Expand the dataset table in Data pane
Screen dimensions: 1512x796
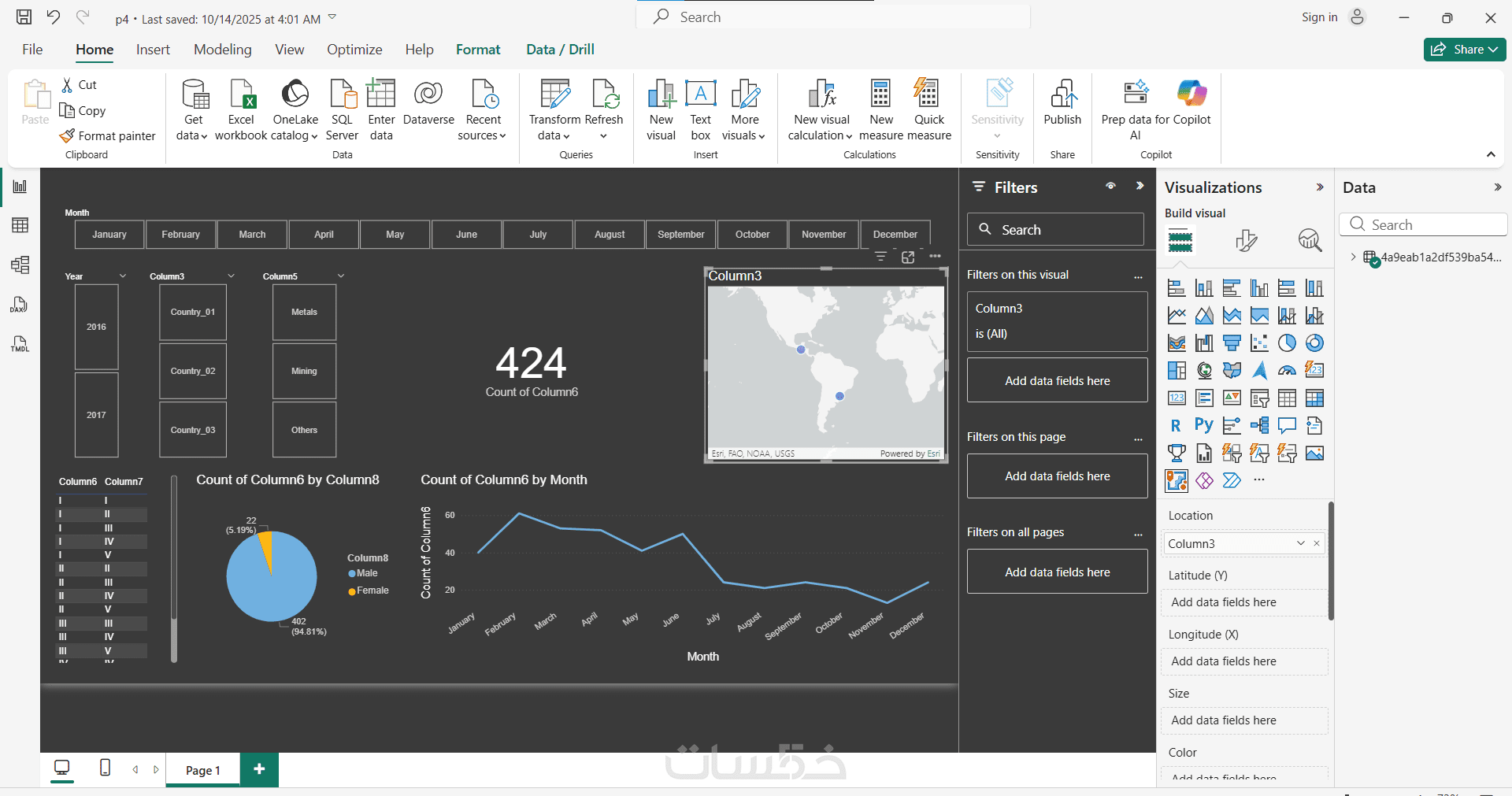click(x=1353, y=257)
